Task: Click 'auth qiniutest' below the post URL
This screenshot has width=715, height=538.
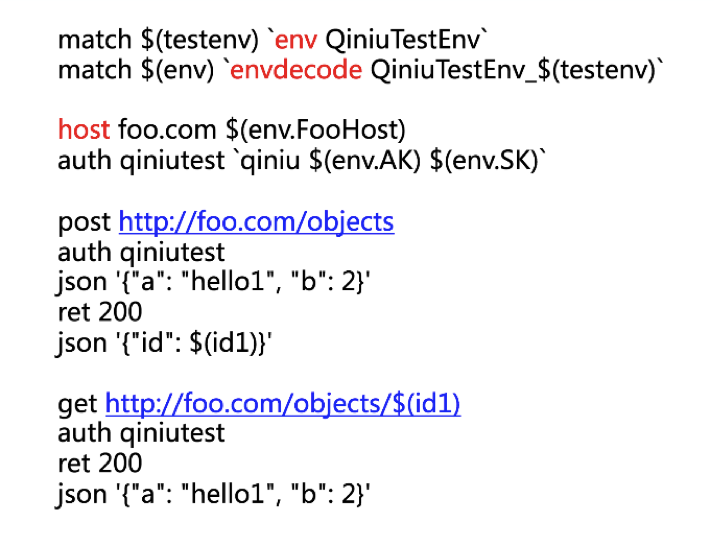Action: (141, 253)
